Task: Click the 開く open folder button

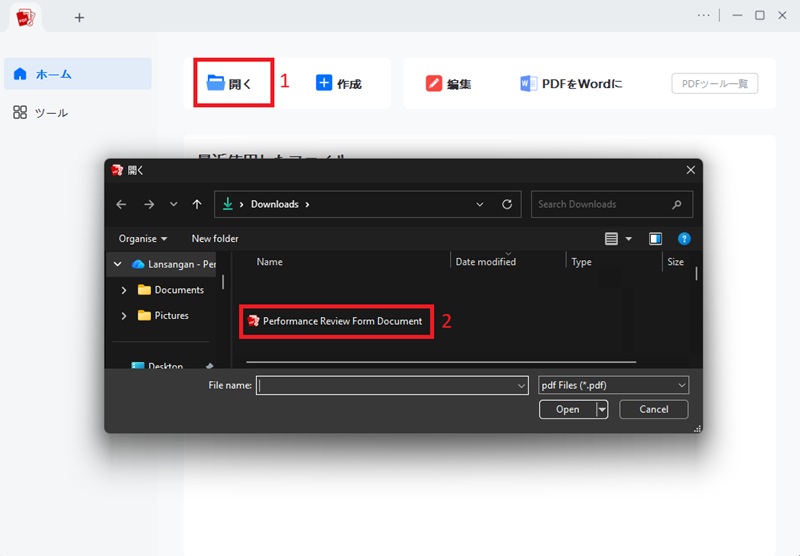Action: (230, 83)
